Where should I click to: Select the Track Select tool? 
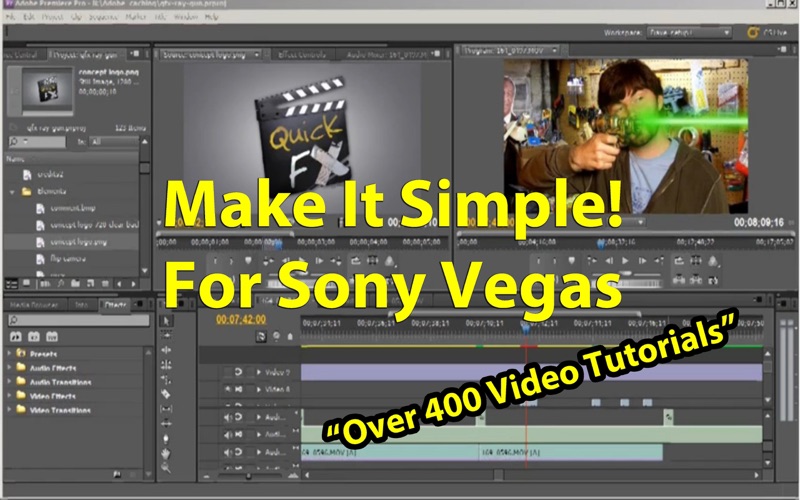166,335
